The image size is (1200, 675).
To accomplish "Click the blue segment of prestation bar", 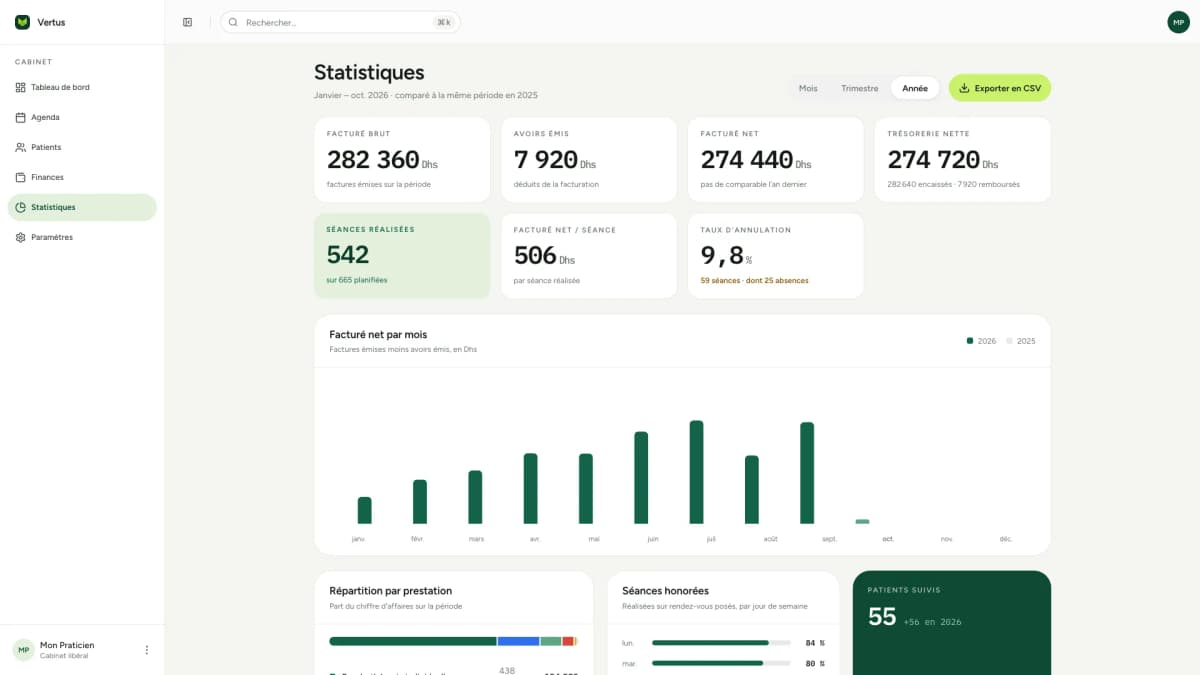I will tap(518, 641).
